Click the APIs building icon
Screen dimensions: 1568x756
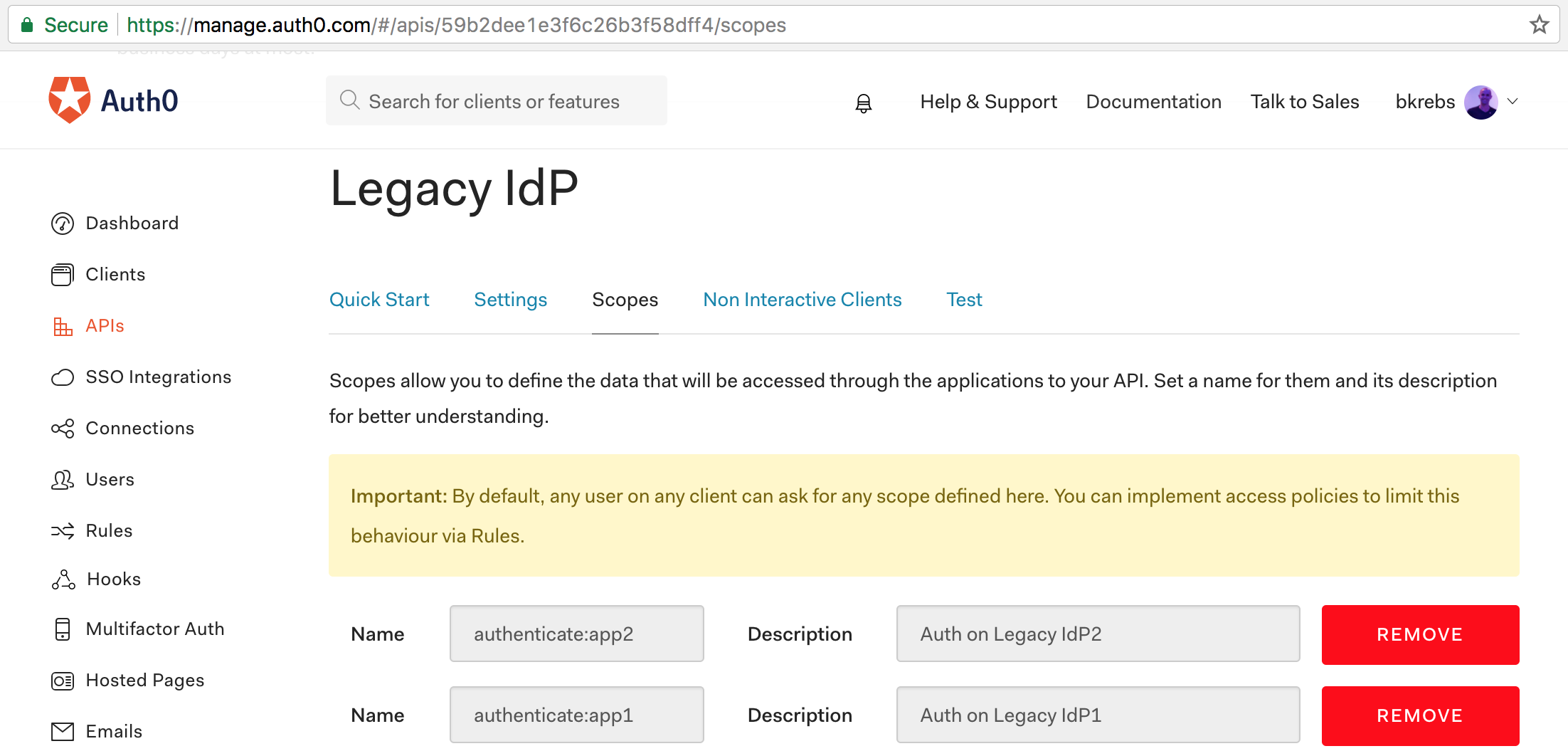click(x=63, y=326)
